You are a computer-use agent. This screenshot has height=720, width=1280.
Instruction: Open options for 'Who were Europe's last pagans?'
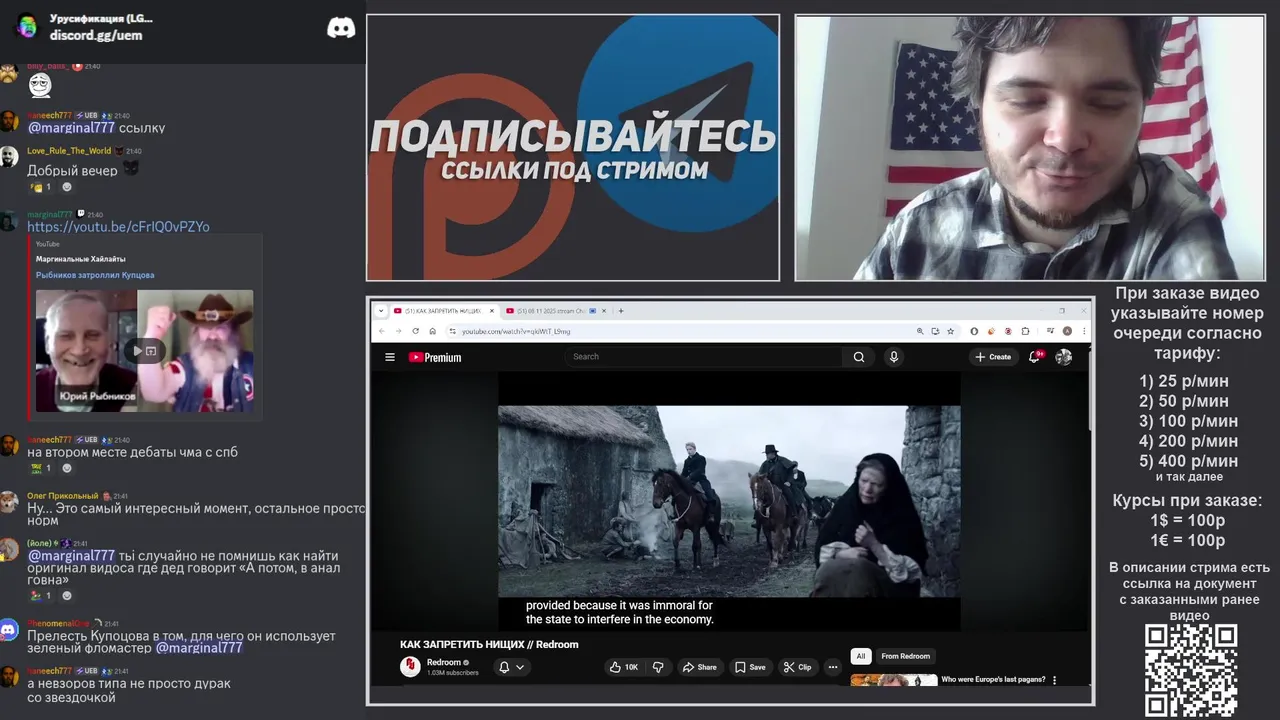coord(1054,681)
